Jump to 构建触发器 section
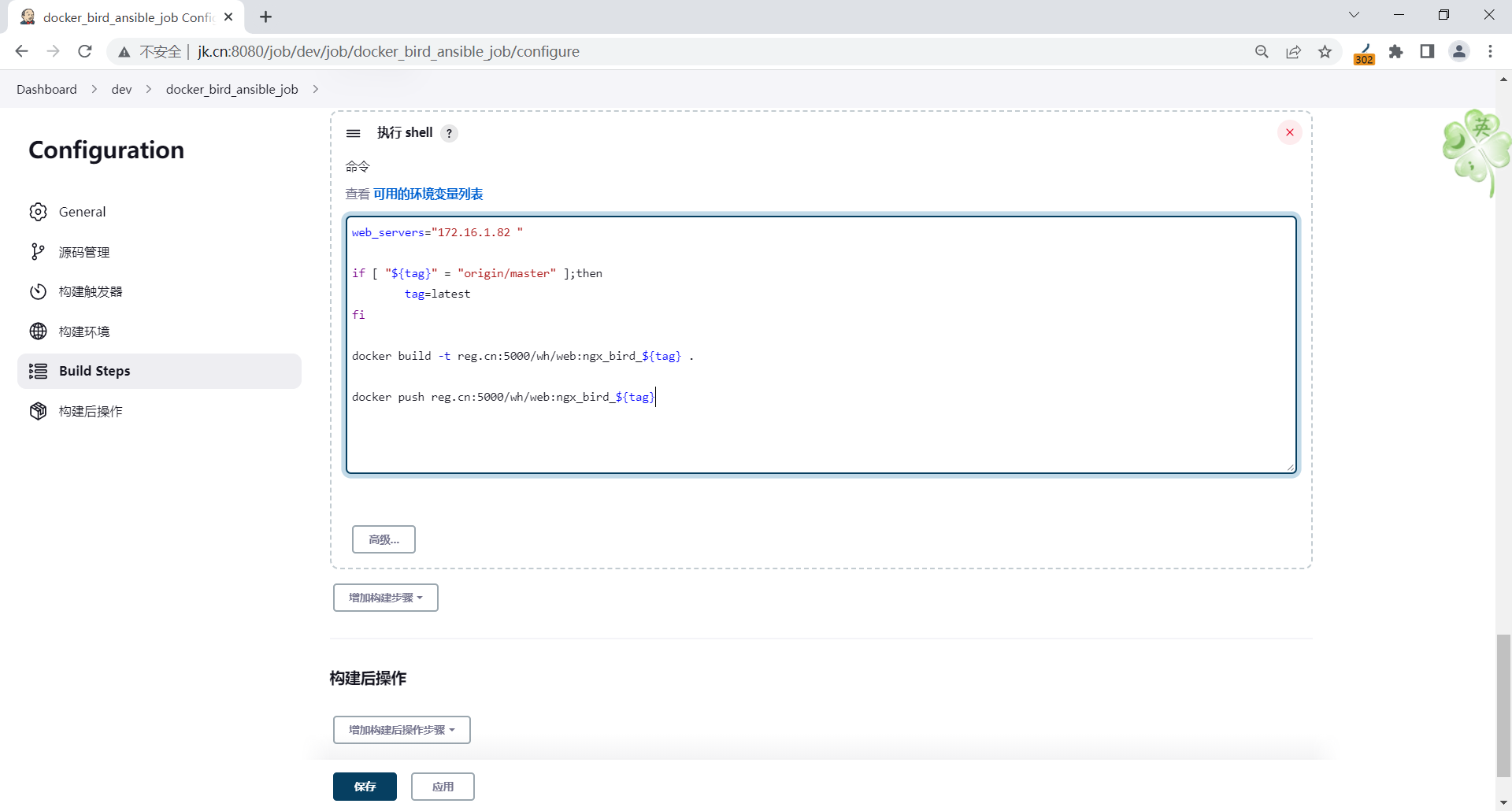Viewport: 1512px width, 811px height. click(x=90, y=291)
